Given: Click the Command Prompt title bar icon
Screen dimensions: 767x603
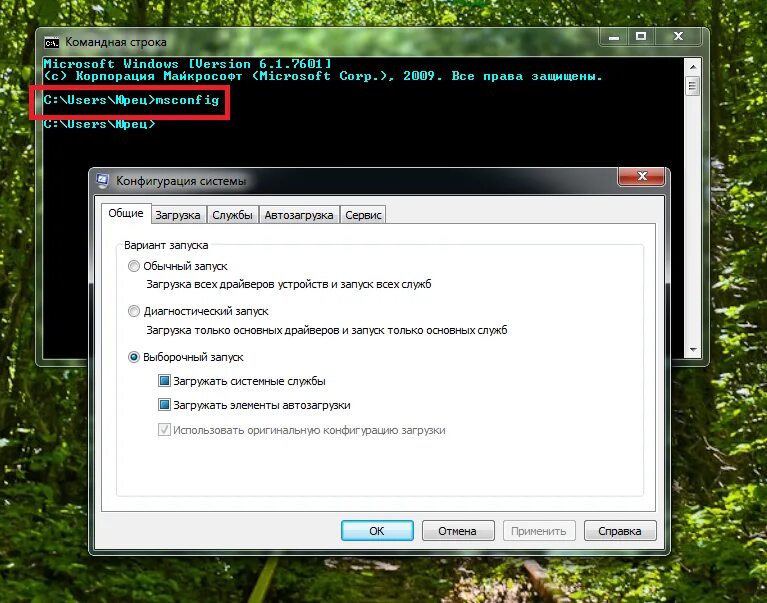Looking at the screenshot, I should (51, 43).
